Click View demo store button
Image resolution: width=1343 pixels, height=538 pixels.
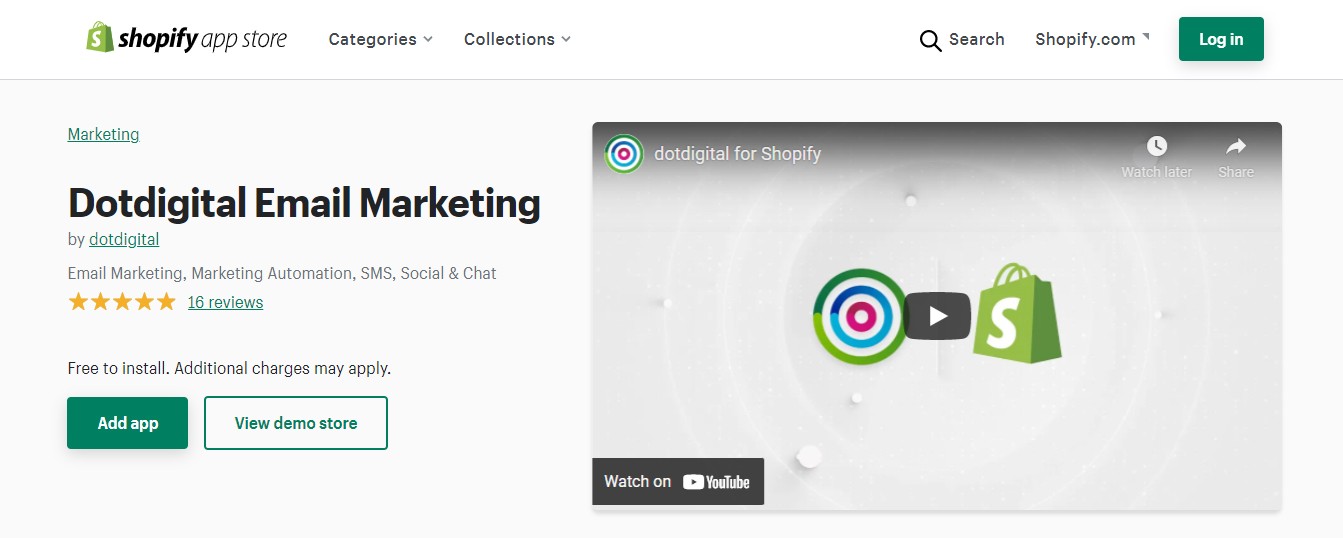click(296, 423)
